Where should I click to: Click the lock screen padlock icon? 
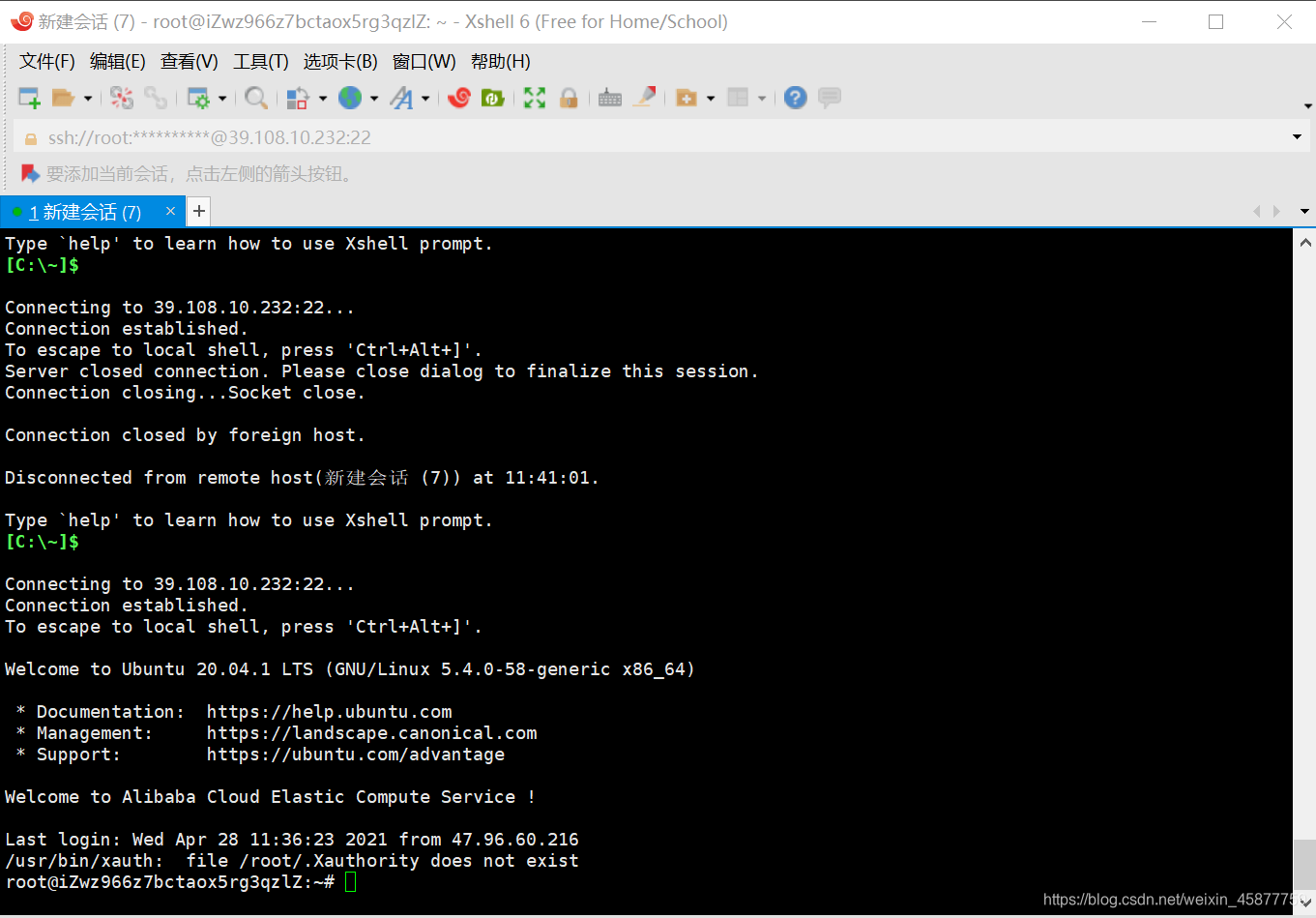569,98
